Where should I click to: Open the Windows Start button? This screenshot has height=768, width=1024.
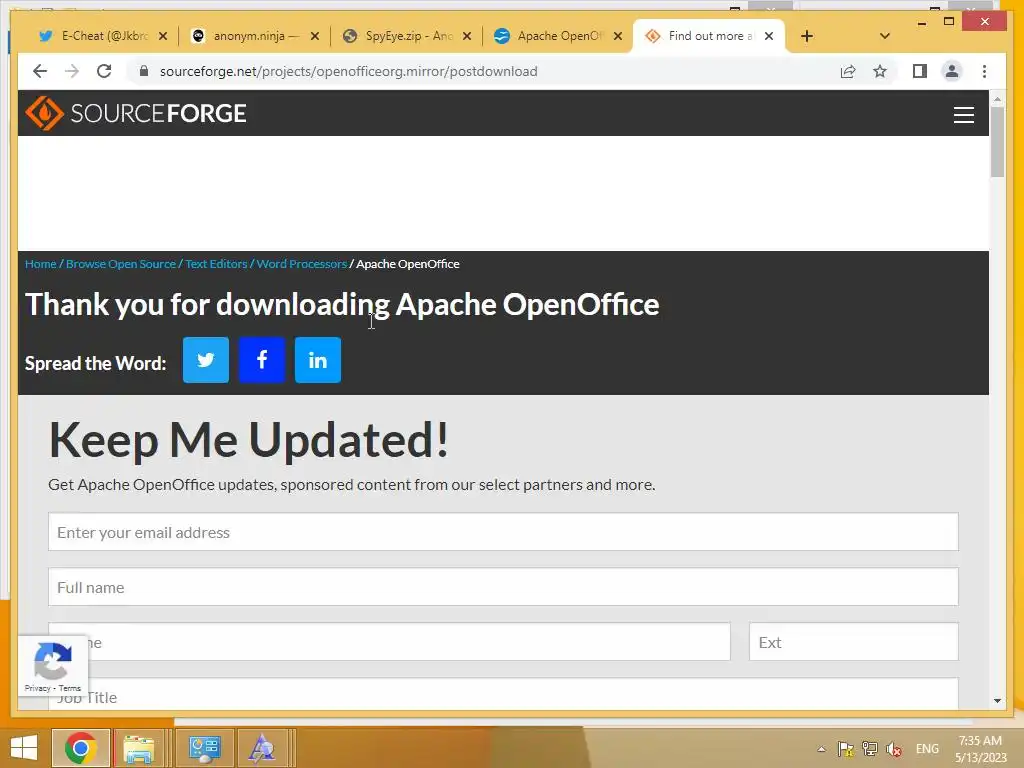[x=24, y=748]
